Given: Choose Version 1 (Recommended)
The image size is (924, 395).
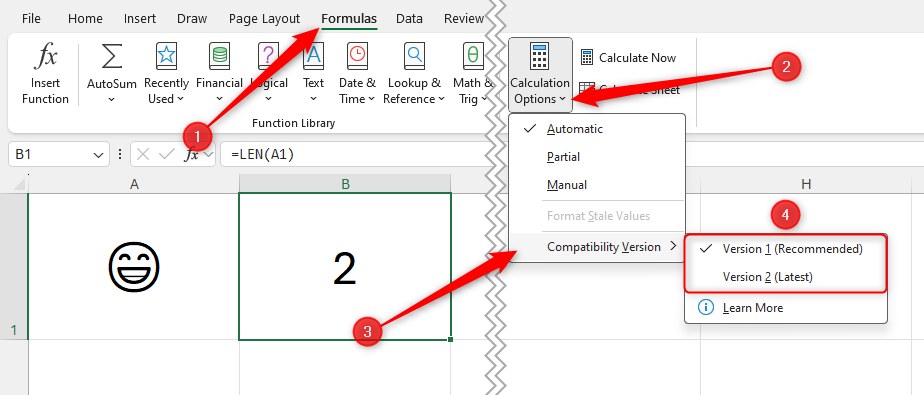Looking at the screenshot, I should 786,249.
